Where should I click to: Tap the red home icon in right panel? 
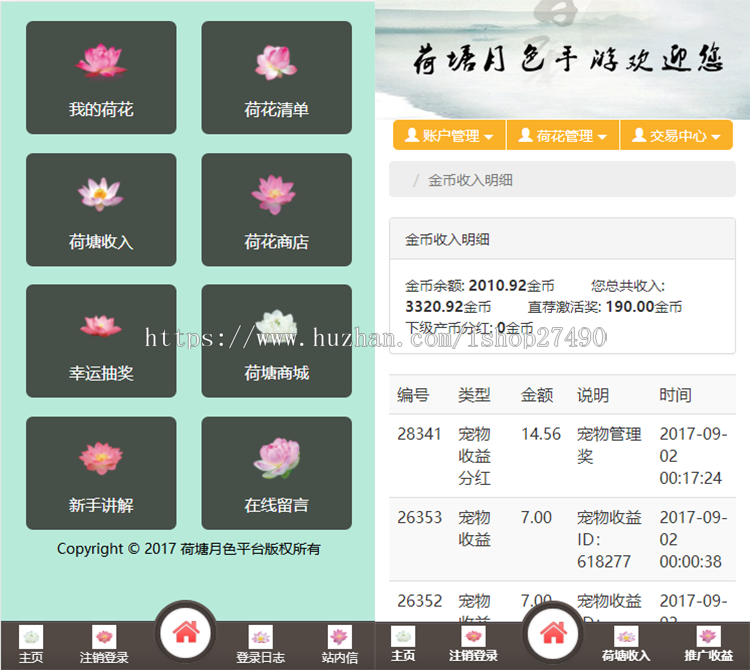pos(553,634)
